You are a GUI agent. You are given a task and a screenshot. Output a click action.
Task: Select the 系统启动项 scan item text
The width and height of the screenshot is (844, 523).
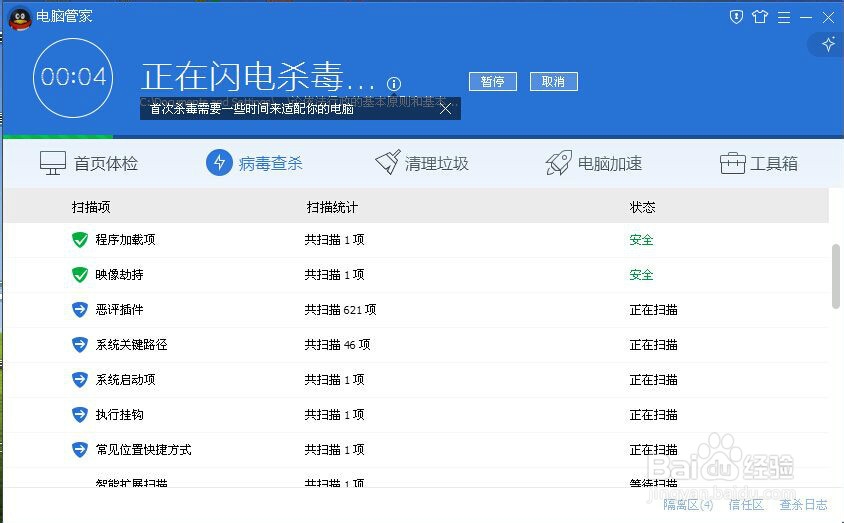point(125,380)
